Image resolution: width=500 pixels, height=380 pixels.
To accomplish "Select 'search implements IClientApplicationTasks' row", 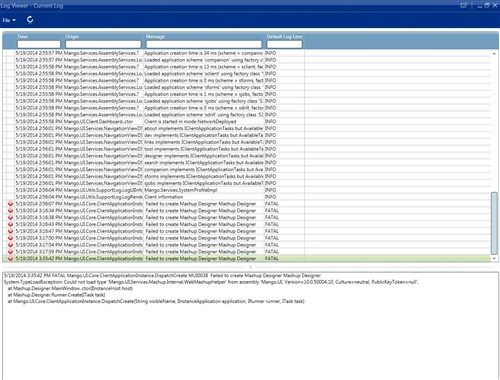I will pyautogui.click(x=247, y=163).
